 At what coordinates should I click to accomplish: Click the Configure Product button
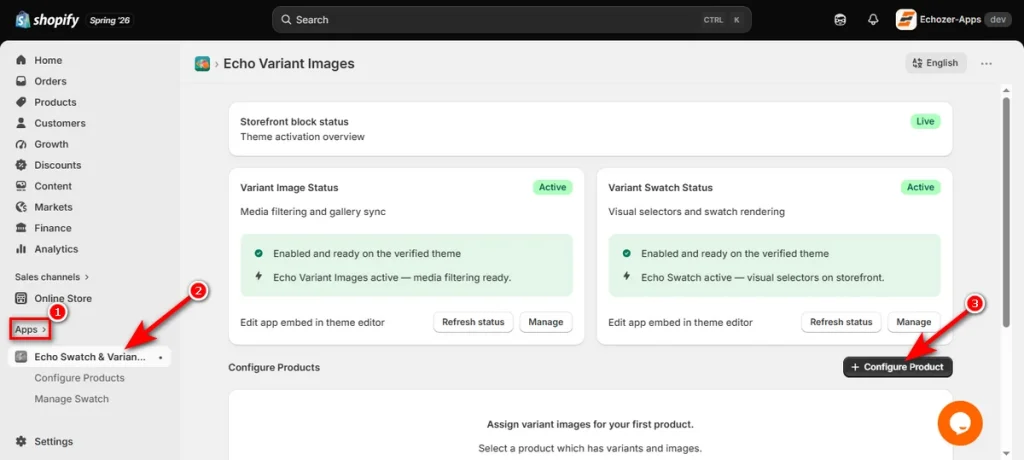[x=898, y=367]
